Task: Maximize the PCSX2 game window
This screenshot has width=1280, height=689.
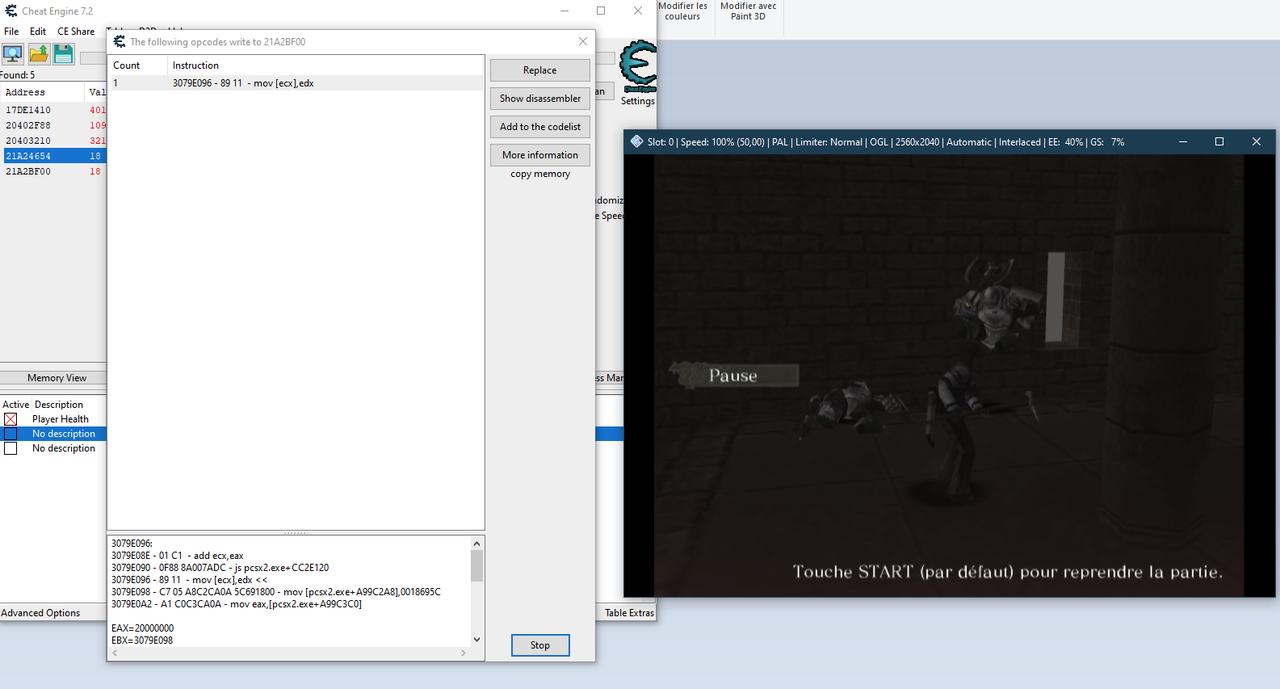Action: pos(1219,142)
